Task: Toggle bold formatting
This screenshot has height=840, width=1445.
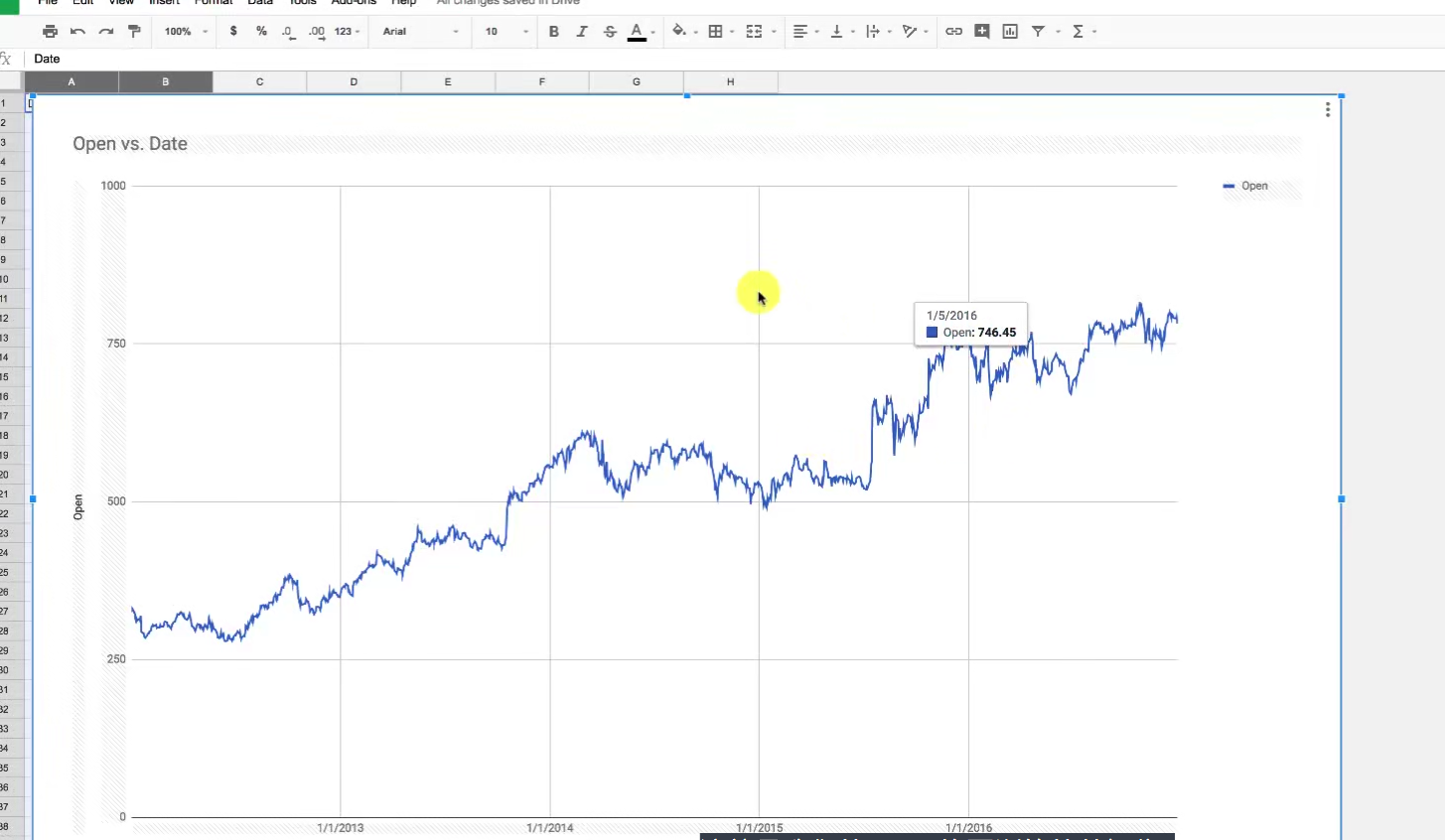Action: (553, 32)
